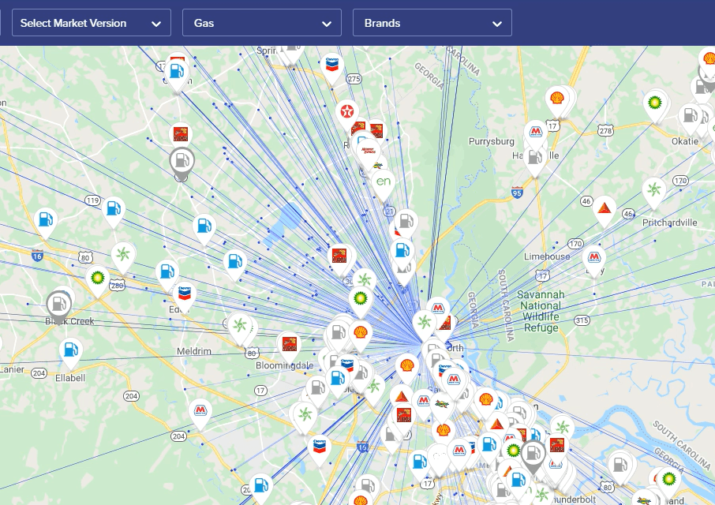Click the 'Savannah National Wildlife Refuge' label

click(541, 311)
